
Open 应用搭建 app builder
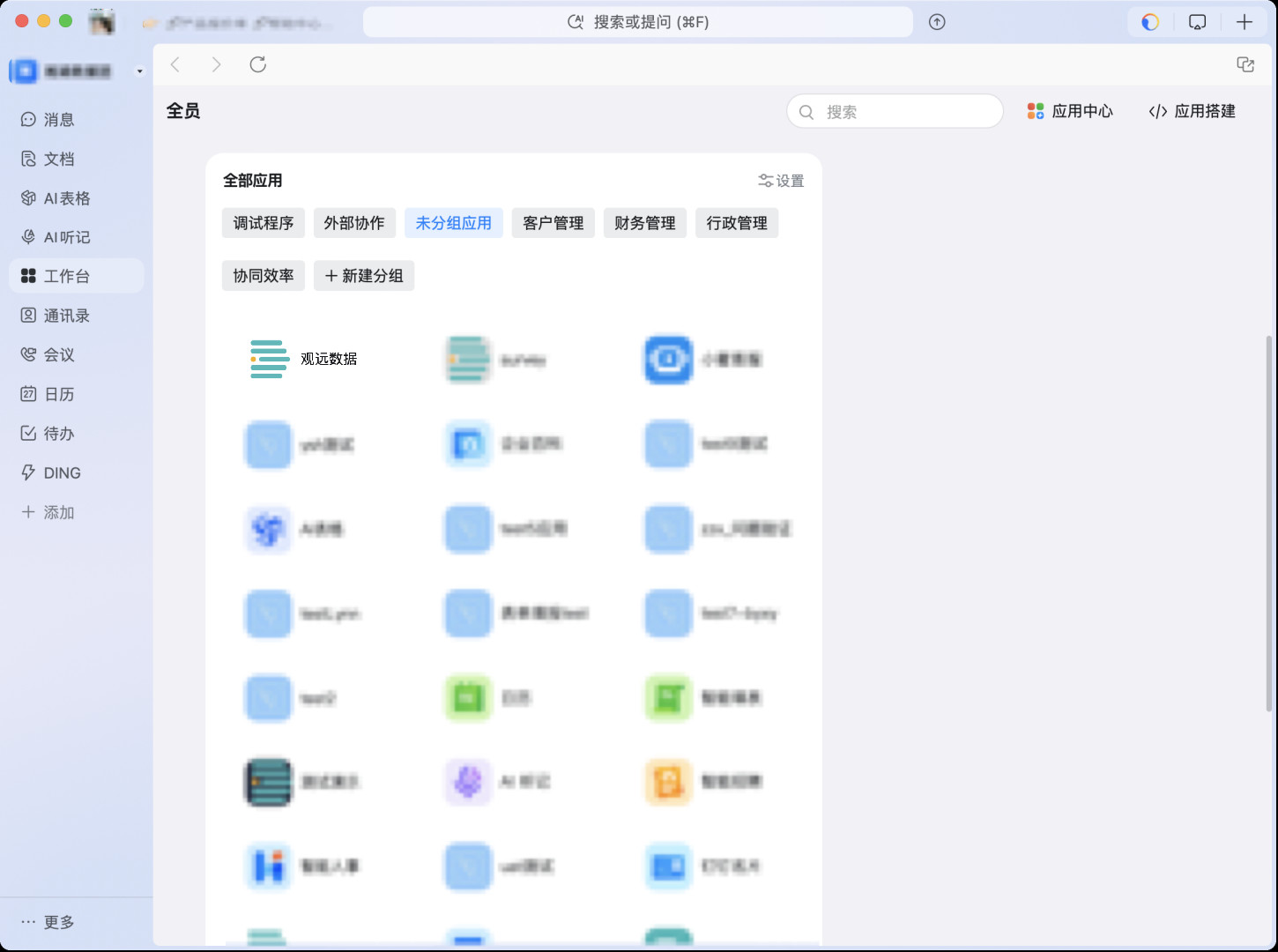coord(1192,111)
